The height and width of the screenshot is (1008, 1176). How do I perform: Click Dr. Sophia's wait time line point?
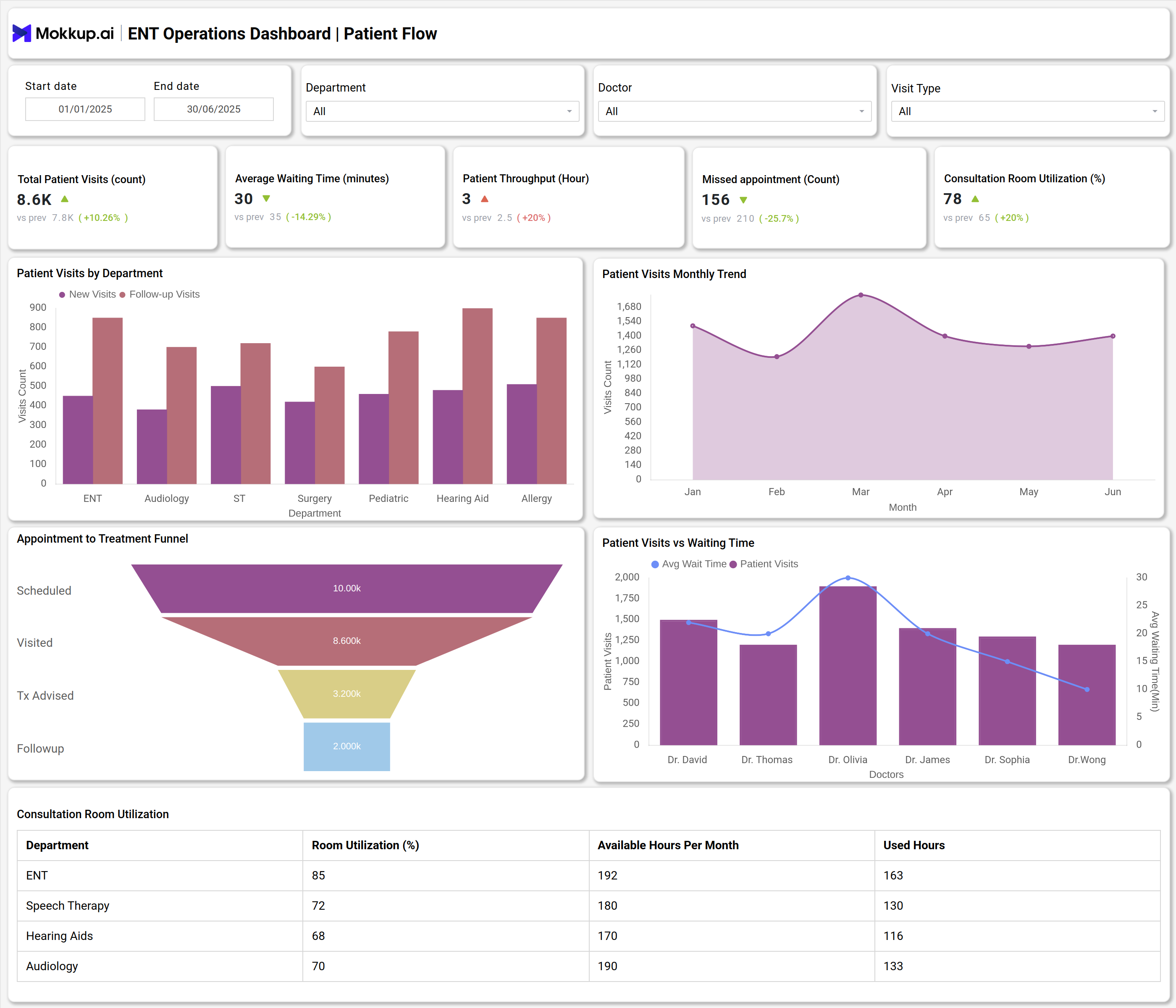[x=1008, y=662]
